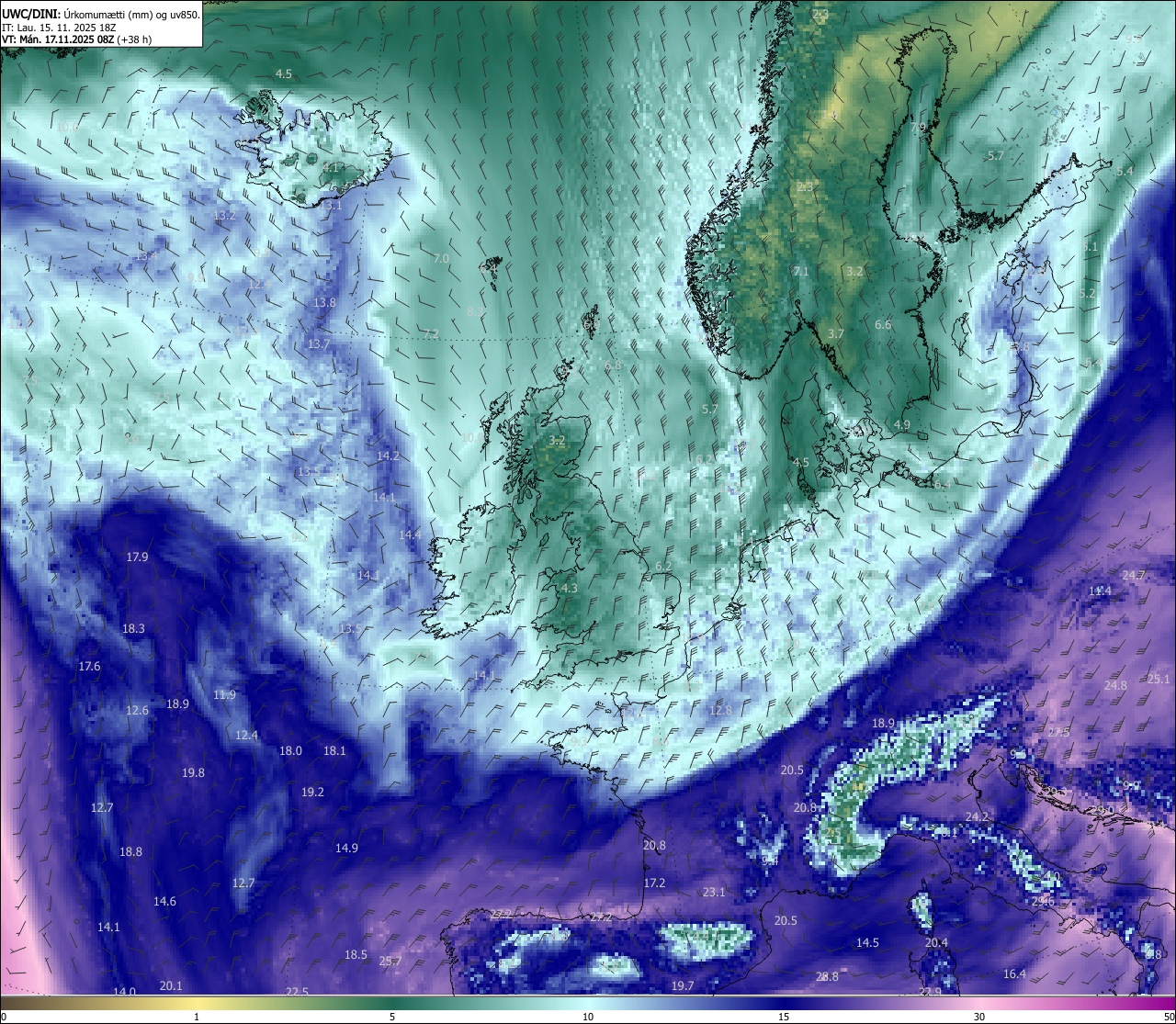Image resolution: width=1176 pixels, height=1024 pixels.
Task: Click the map value '19.7'
Action: (683, 985)
